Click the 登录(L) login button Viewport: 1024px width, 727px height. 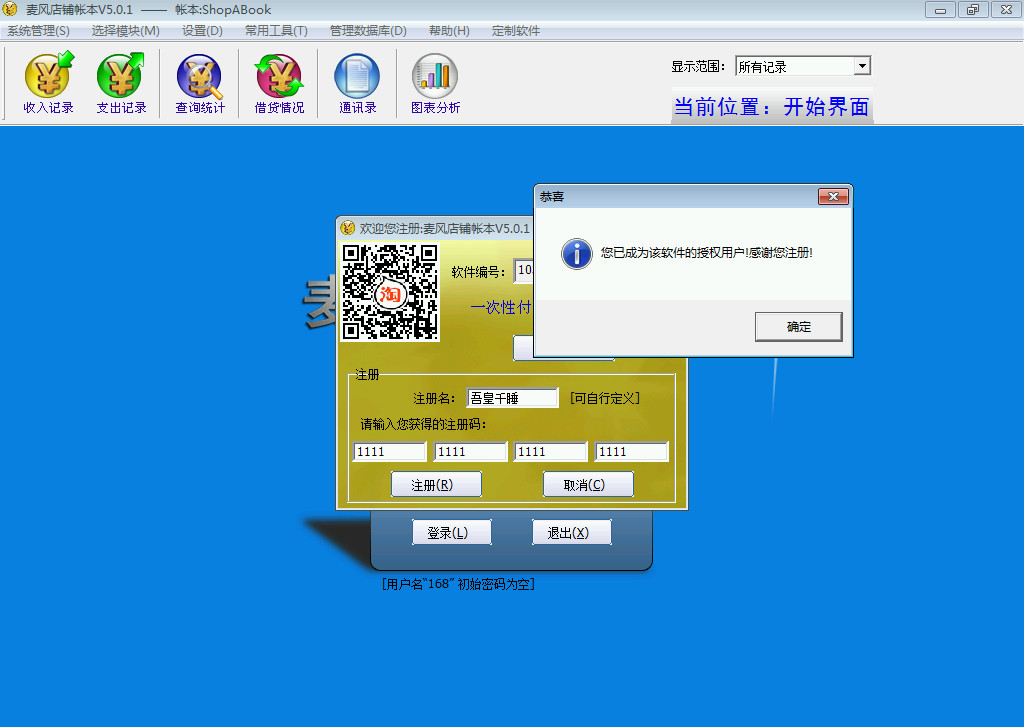coord(451,533)
